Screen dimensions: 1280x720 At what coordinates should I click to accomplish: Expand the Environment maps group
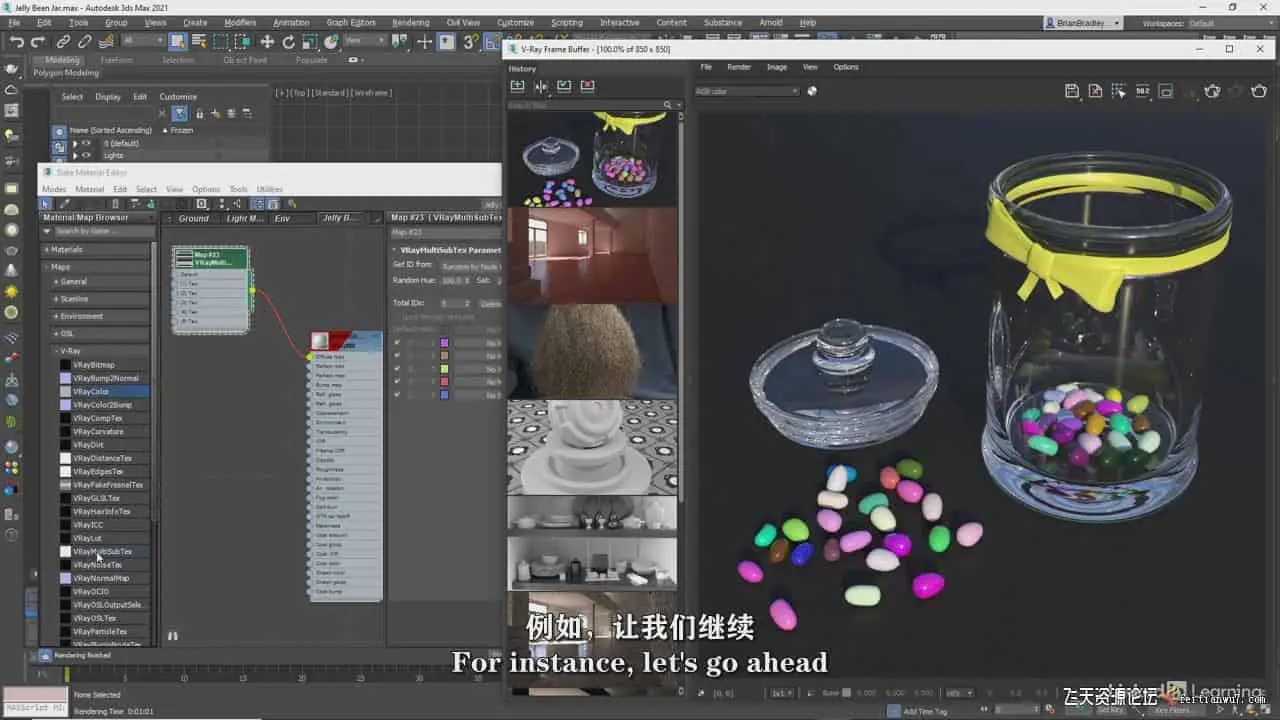point(56,316)
